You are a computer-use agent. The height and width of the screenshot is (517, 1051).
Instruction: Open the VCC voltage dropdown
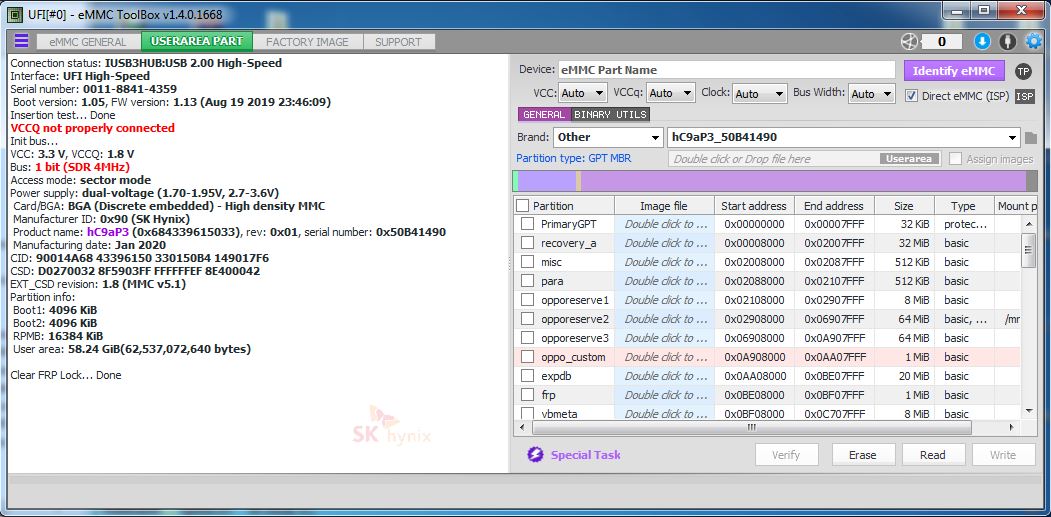click(x=582, y=93)
